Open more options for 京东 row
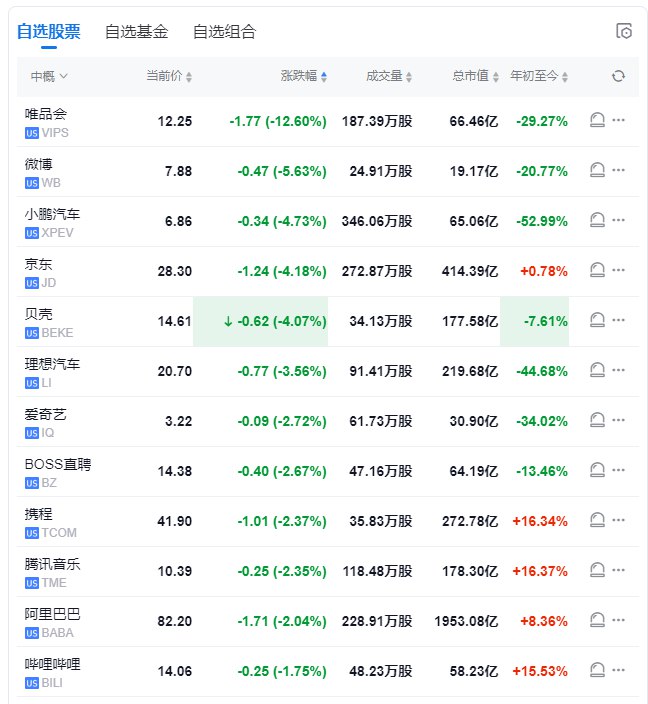The image size is (648, 704). 618,270
